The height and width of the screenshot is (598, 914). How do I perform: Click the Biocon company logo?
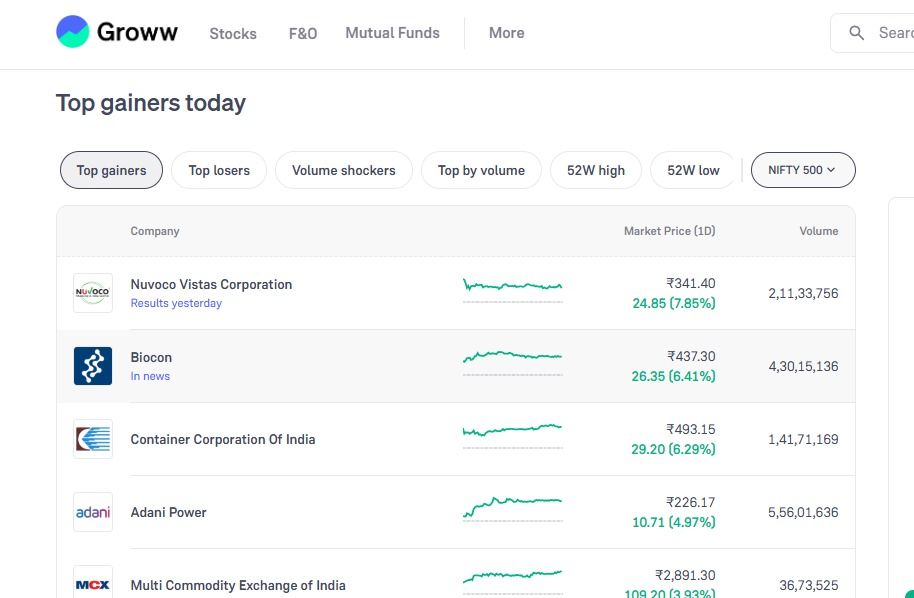pyautogui.click(x=93, y=366)
